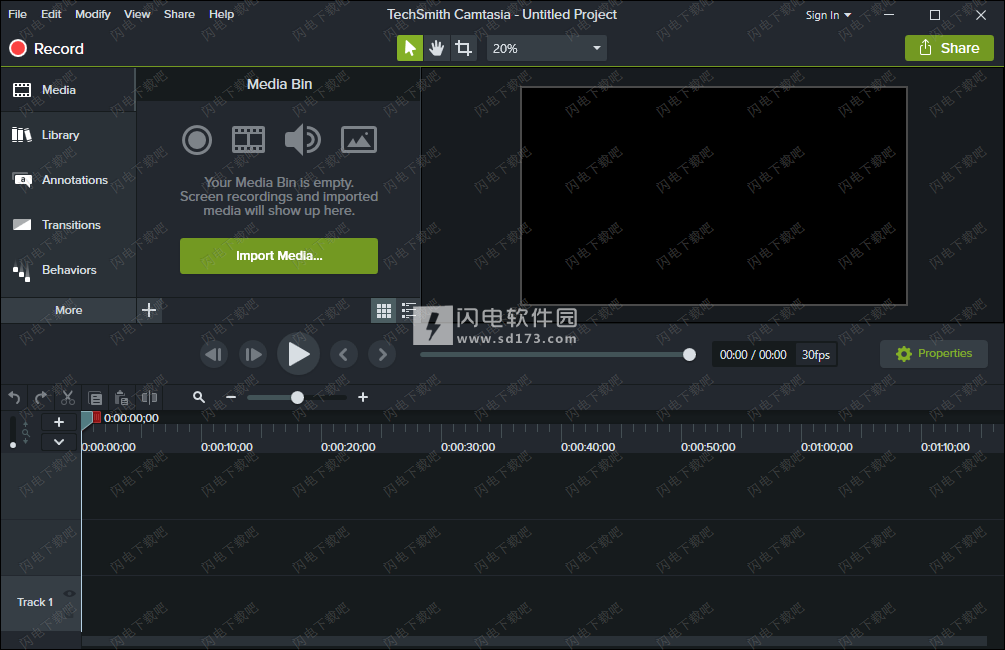1005x650 pixels.
Task: Step forward one frame in playback
Action: coord(253,354)
